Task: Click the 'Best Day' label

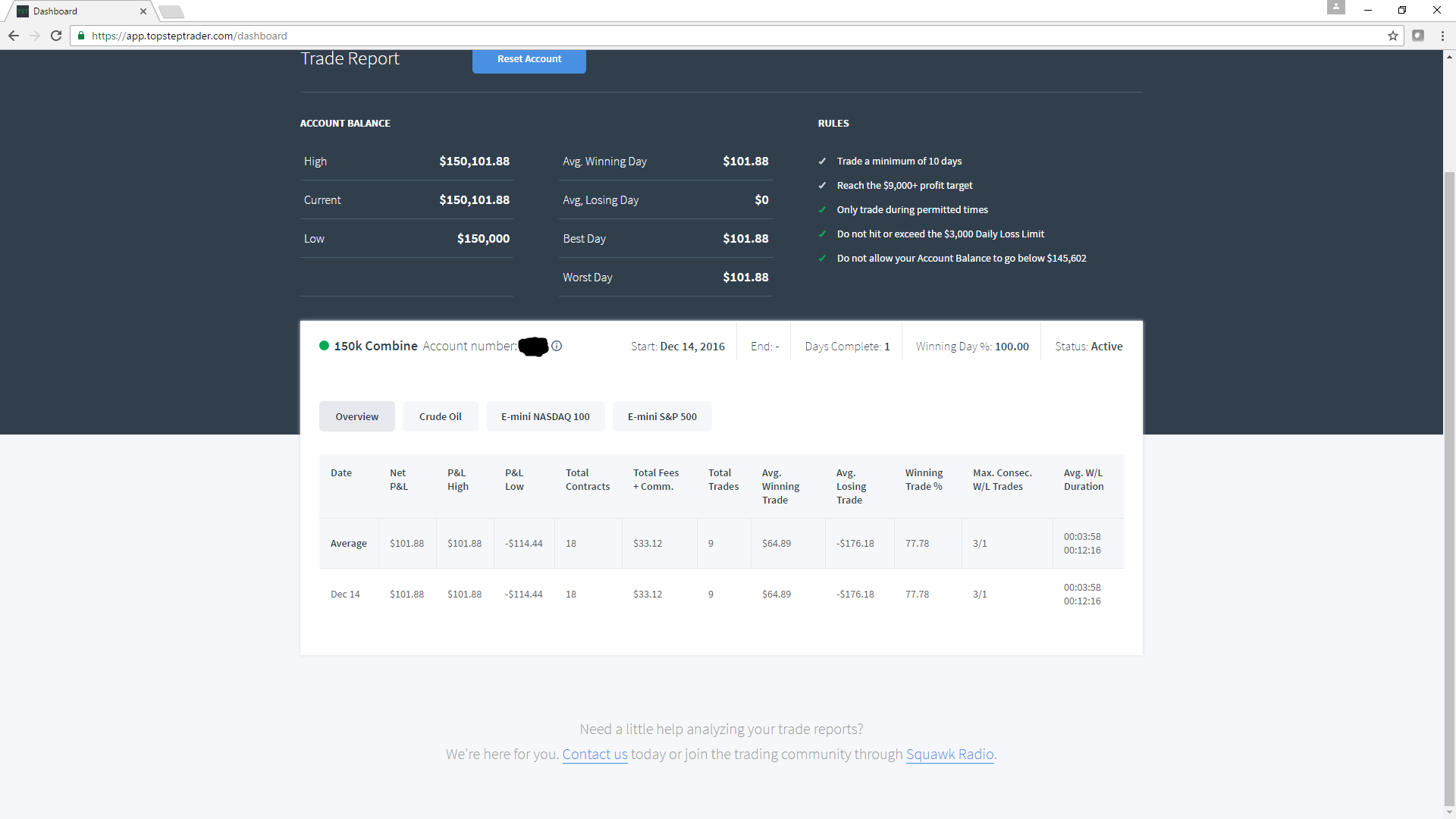Action: pyautogui.click(x=585, y=239)
